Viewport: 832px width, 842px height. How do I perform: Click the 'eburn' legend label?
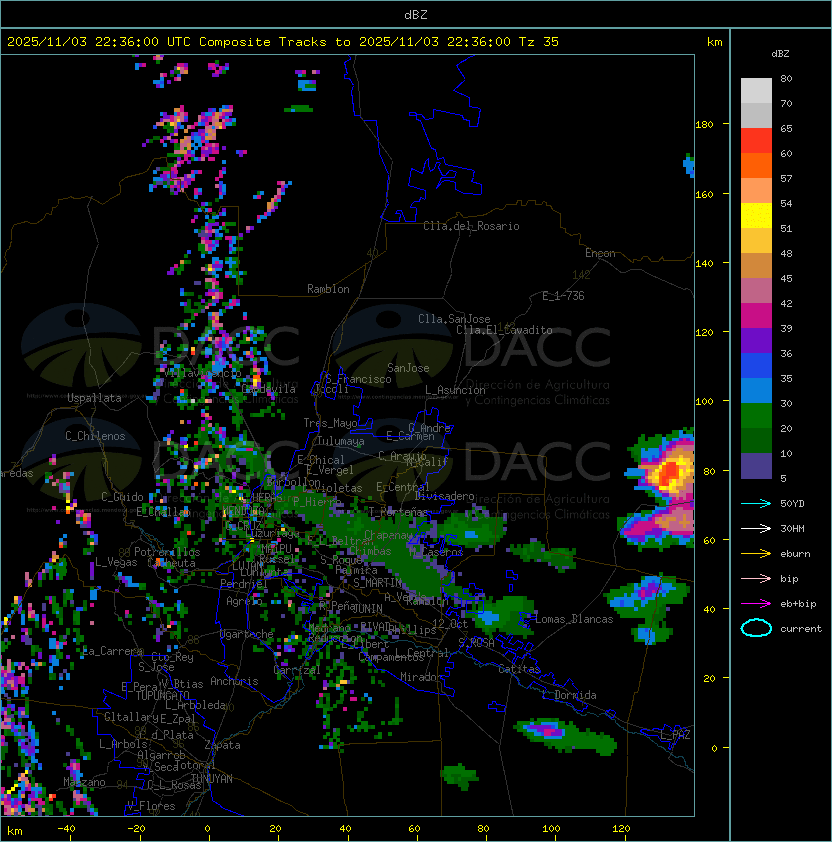coord(795,554)
